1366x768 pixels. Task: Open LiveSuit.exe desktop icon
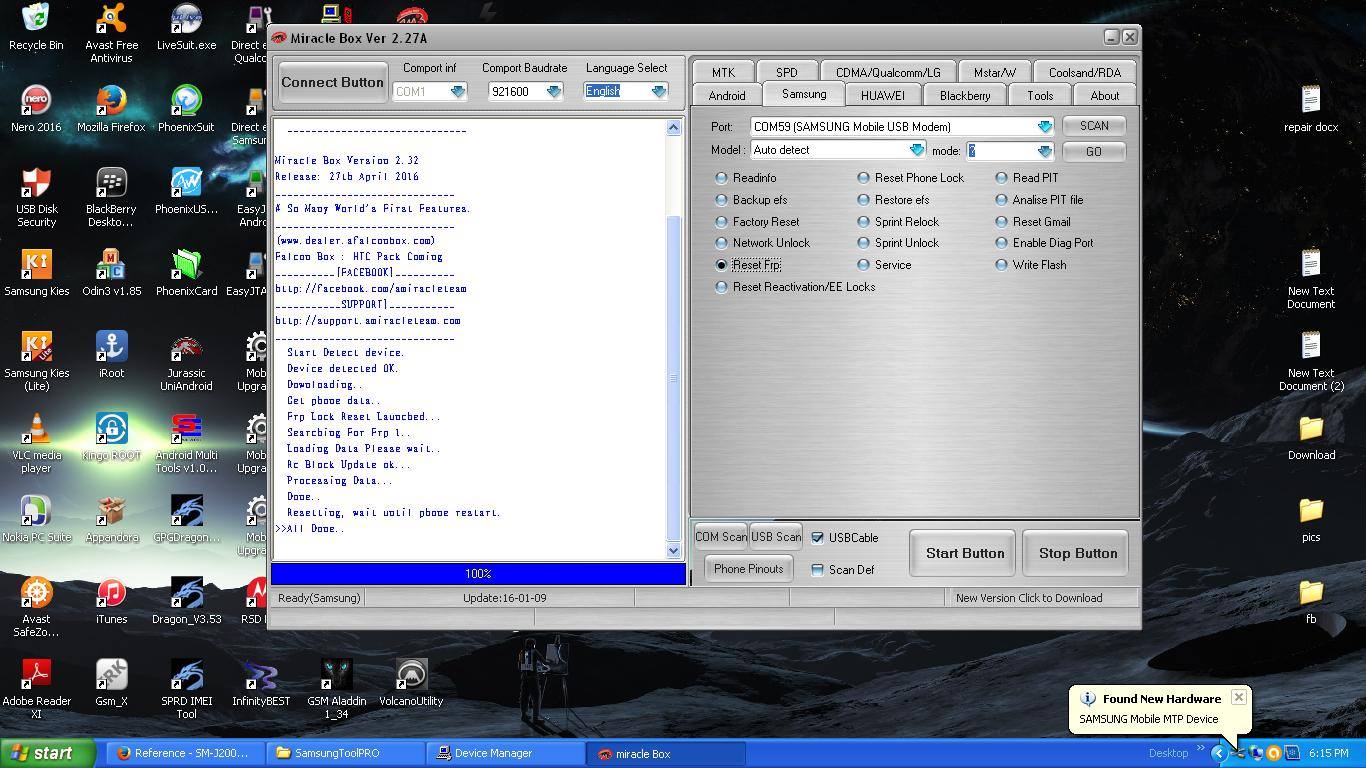click(186, 27)
